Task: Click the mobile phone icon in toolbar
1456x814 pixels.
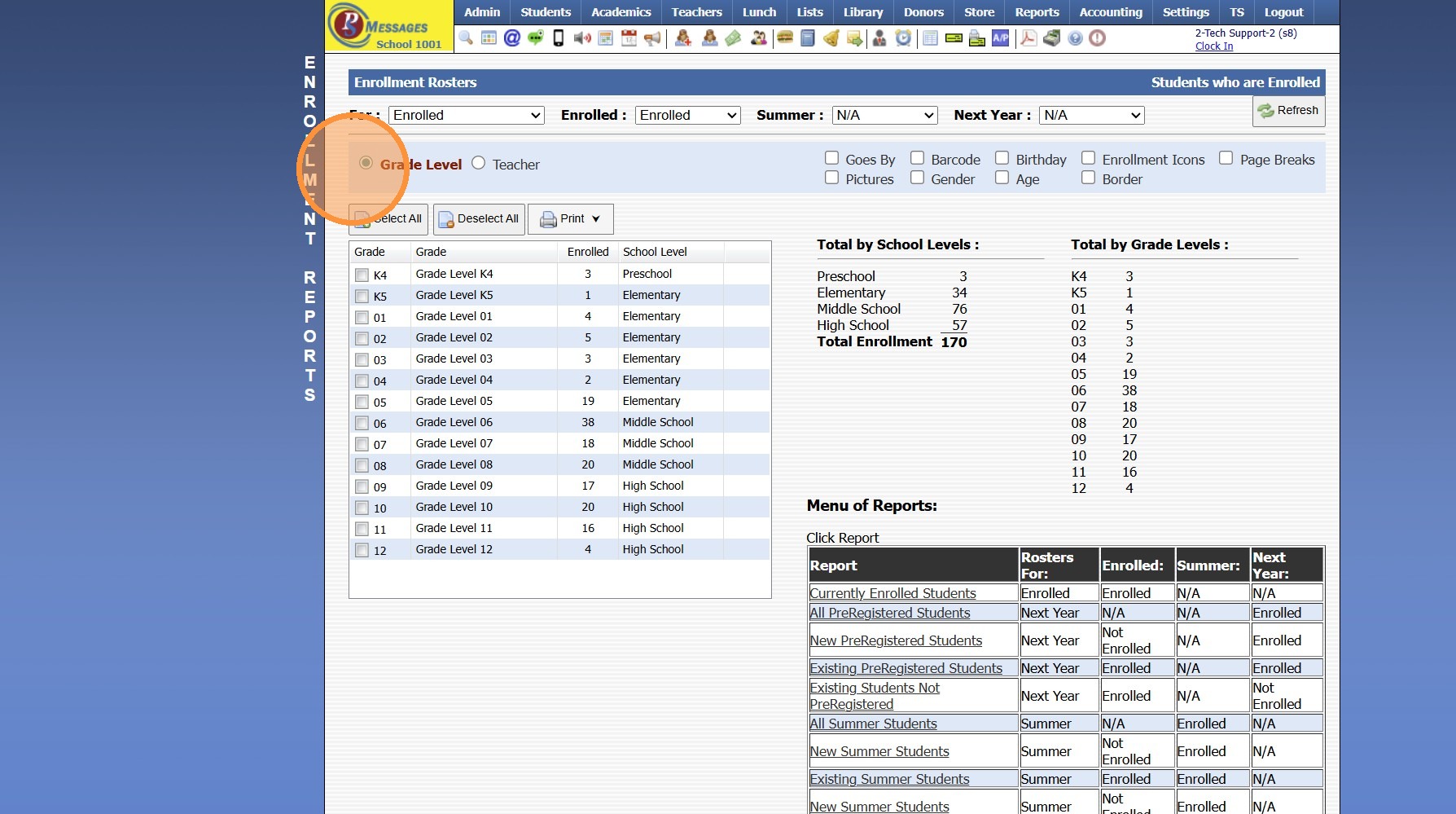Action: 559,38
